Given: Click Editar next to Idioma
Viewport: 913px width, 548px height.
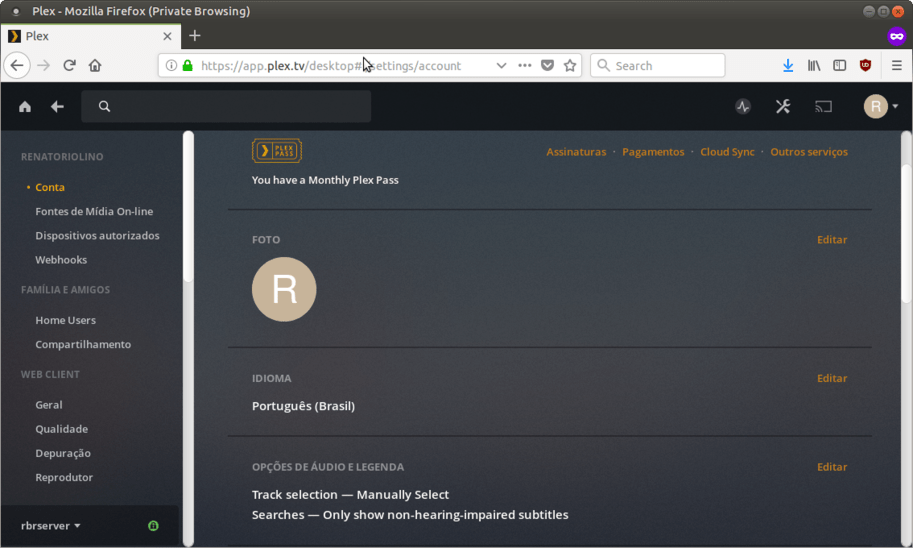Looking at the screenshot, I should coord(832,379).
